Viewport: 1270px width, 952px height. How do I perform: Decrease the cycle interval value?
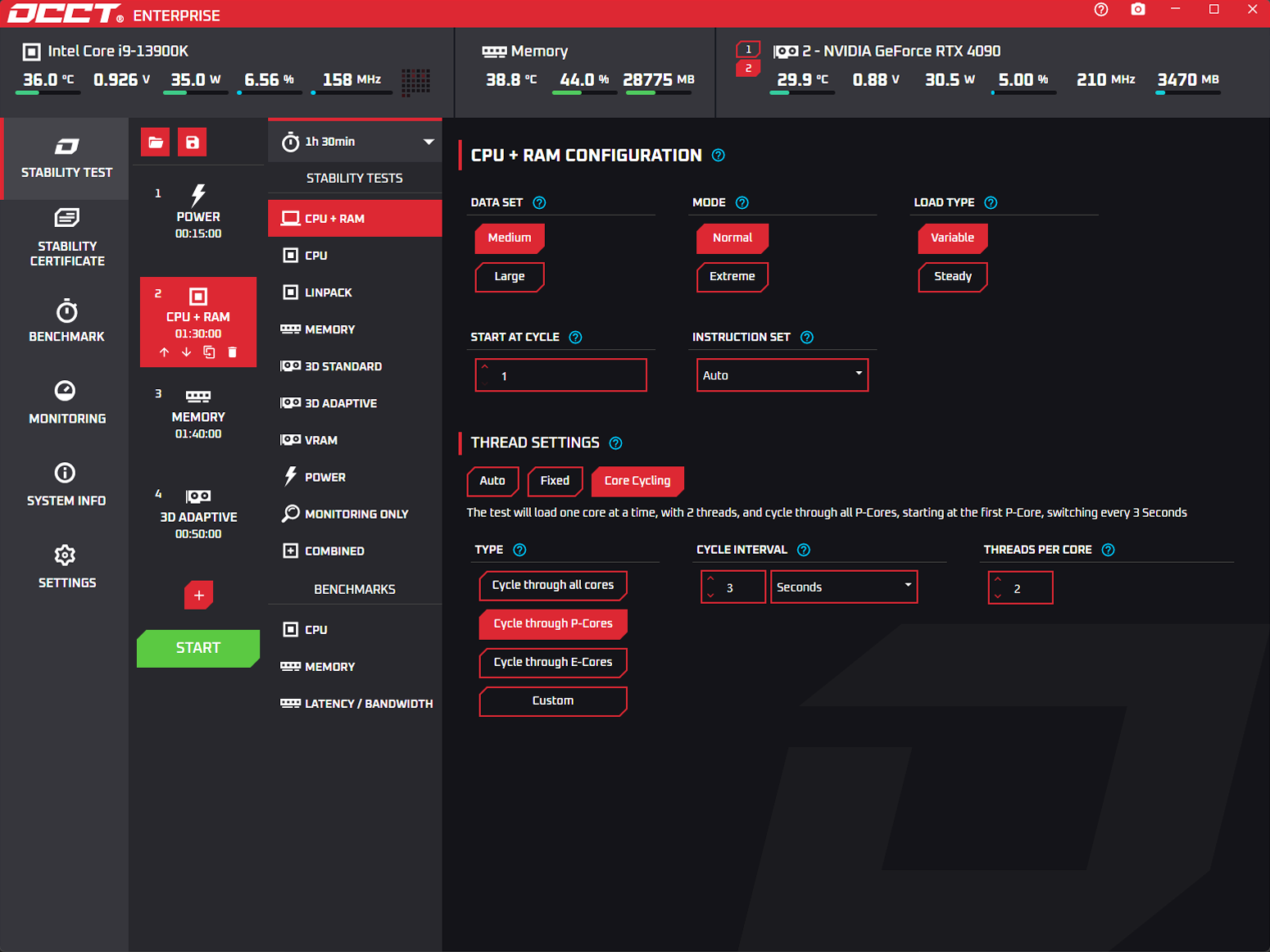pos(711,595)
